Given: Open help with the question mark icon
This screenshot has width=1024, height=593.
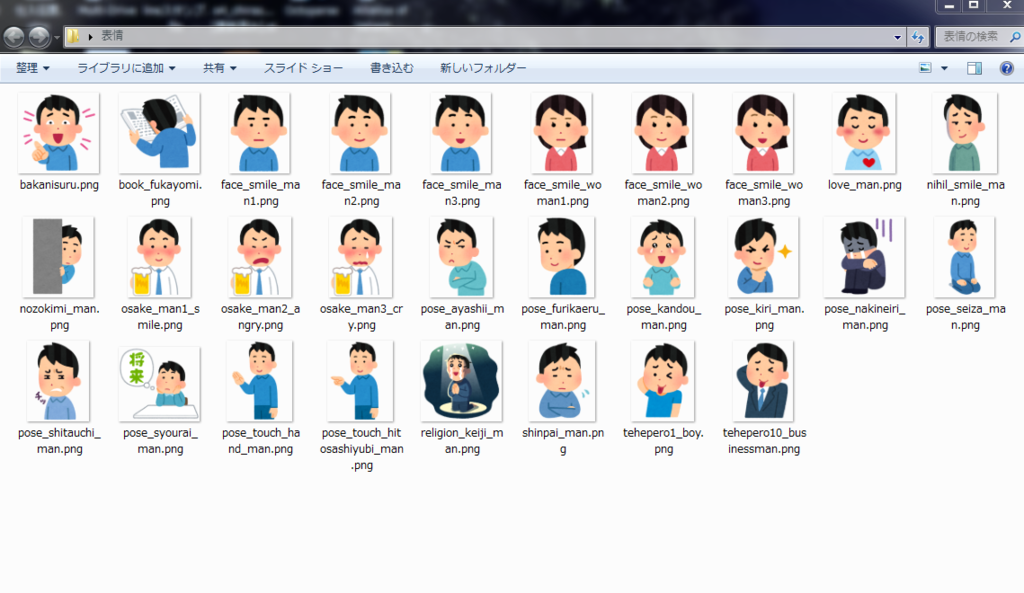Looking at the screenshot, I should pos(1006,68).
